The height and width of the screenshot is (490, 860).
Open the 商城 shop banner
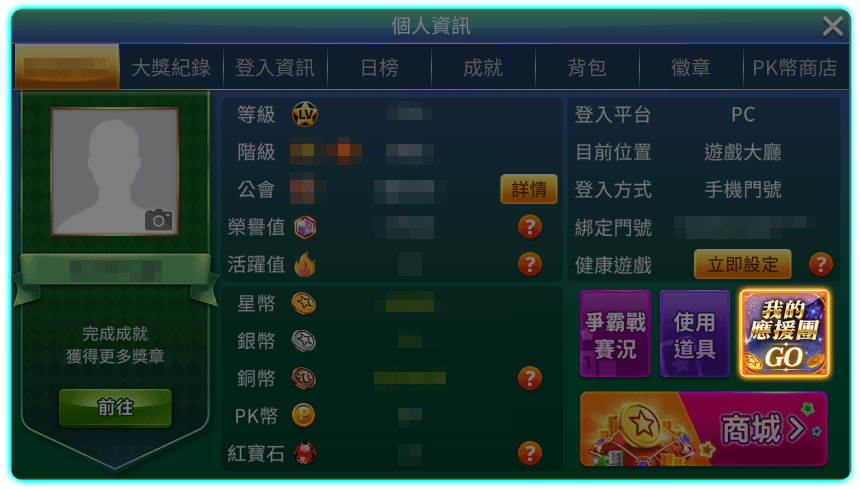pyautogui.click(x=704, y=429)
